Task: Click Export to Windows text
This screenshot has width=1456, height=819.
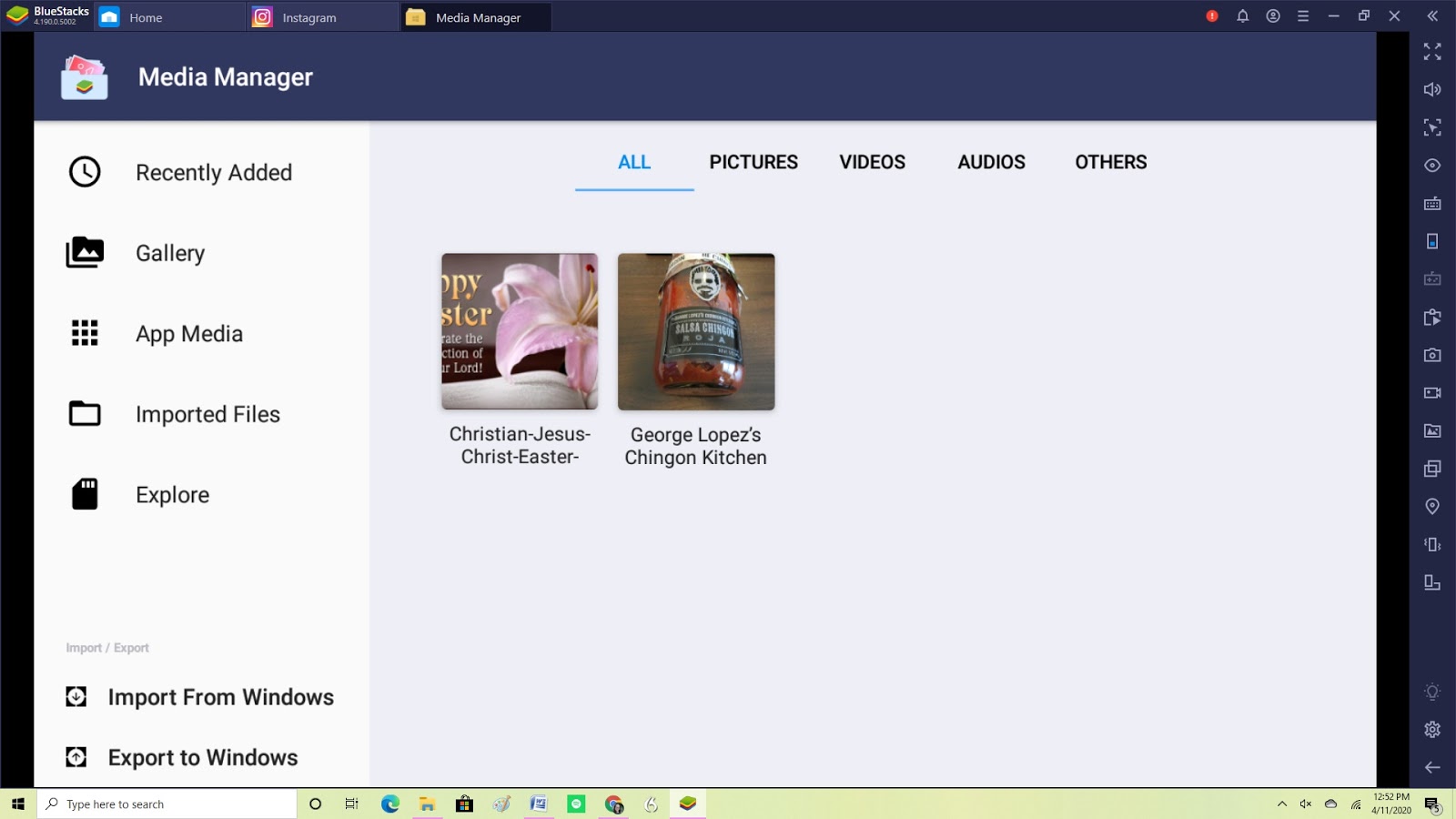Action: click(x=203, y=757)
